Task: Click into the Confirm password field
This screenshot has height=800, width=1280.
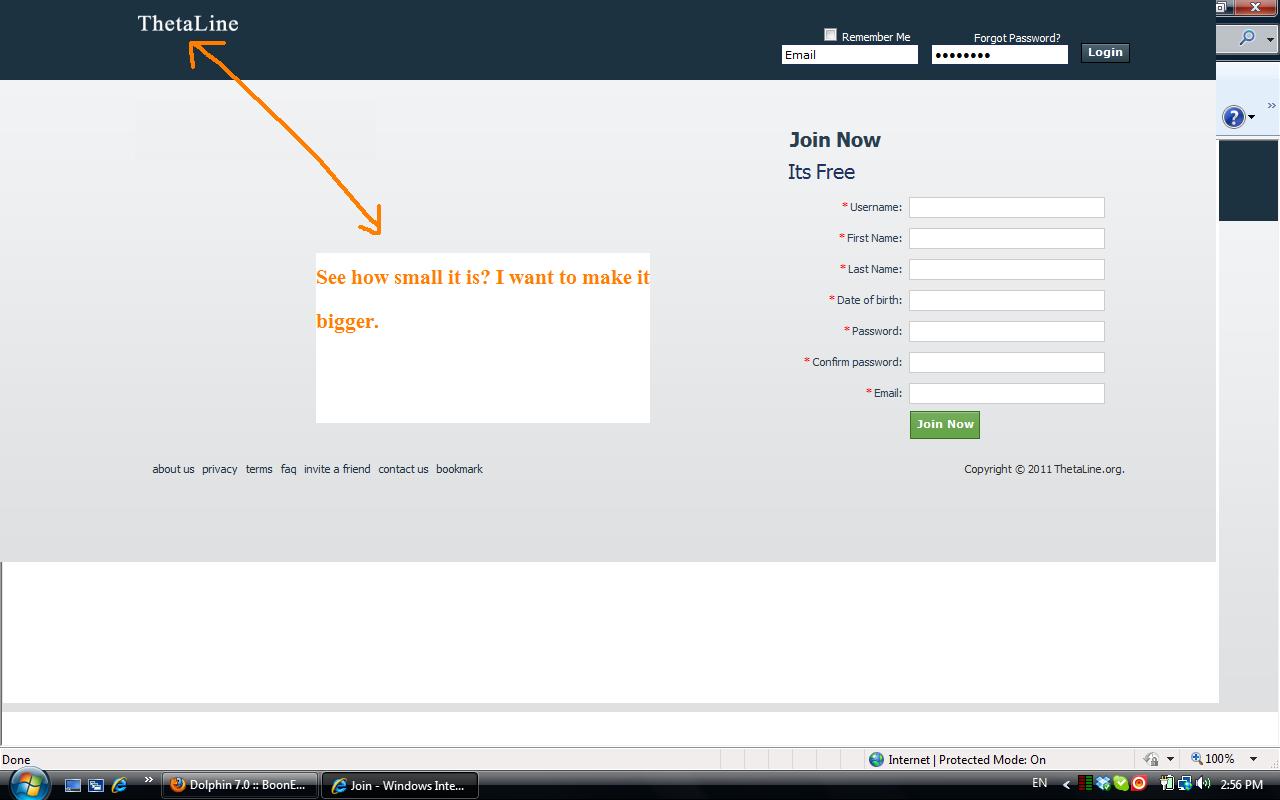Action: pos(1007,362)
